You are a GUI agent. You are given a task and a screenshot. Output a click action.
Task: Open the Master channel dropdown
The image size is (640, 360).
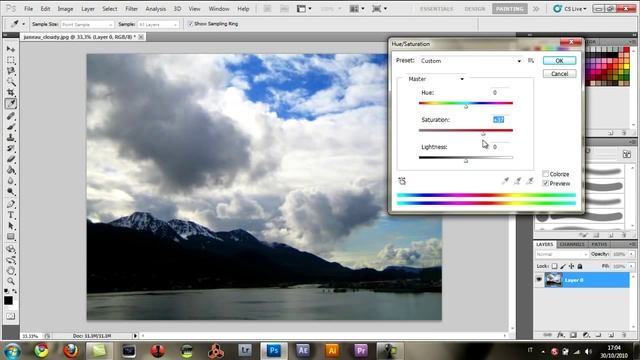pos(436,79)
